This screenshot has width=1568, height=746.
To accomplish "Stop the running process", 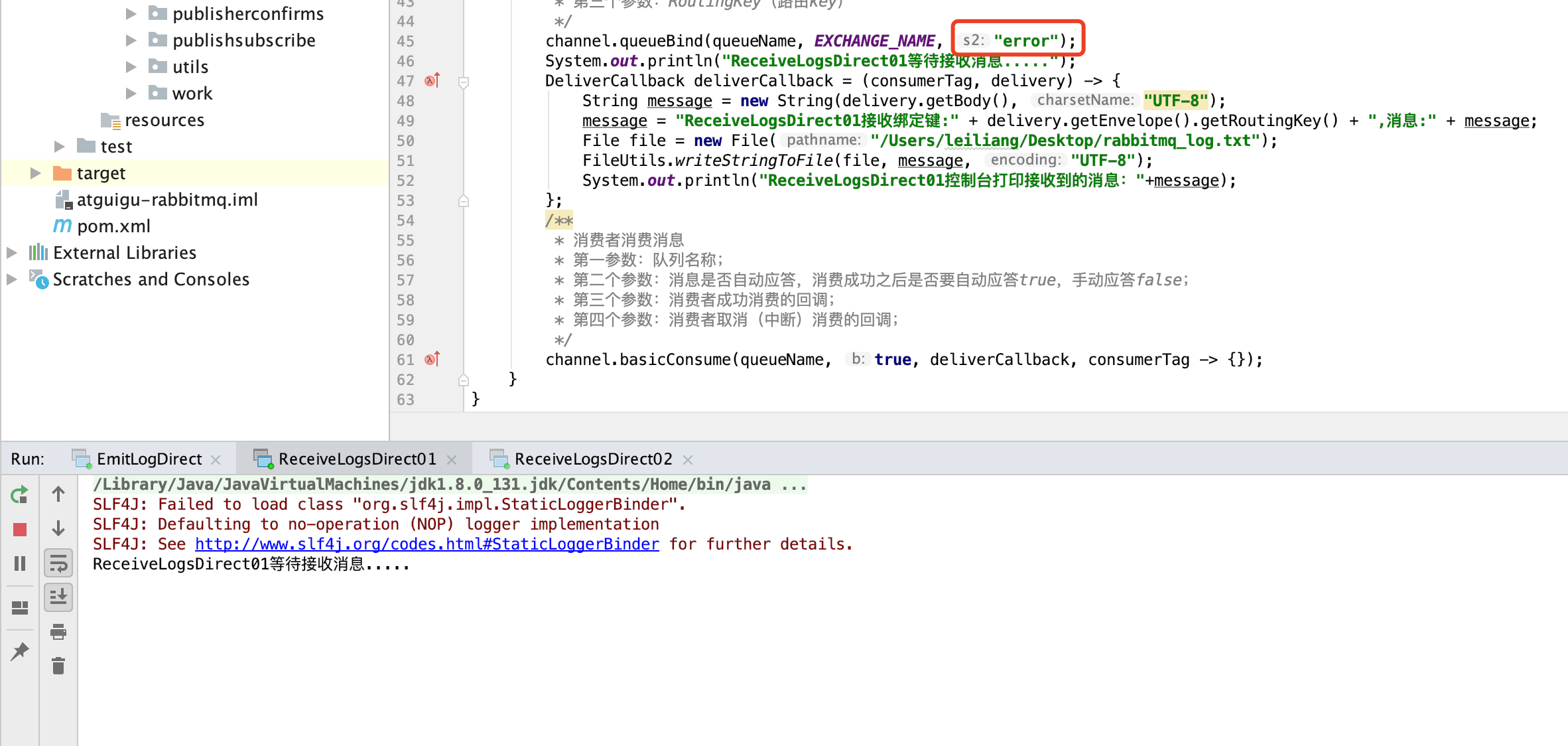I will (19, 529).
